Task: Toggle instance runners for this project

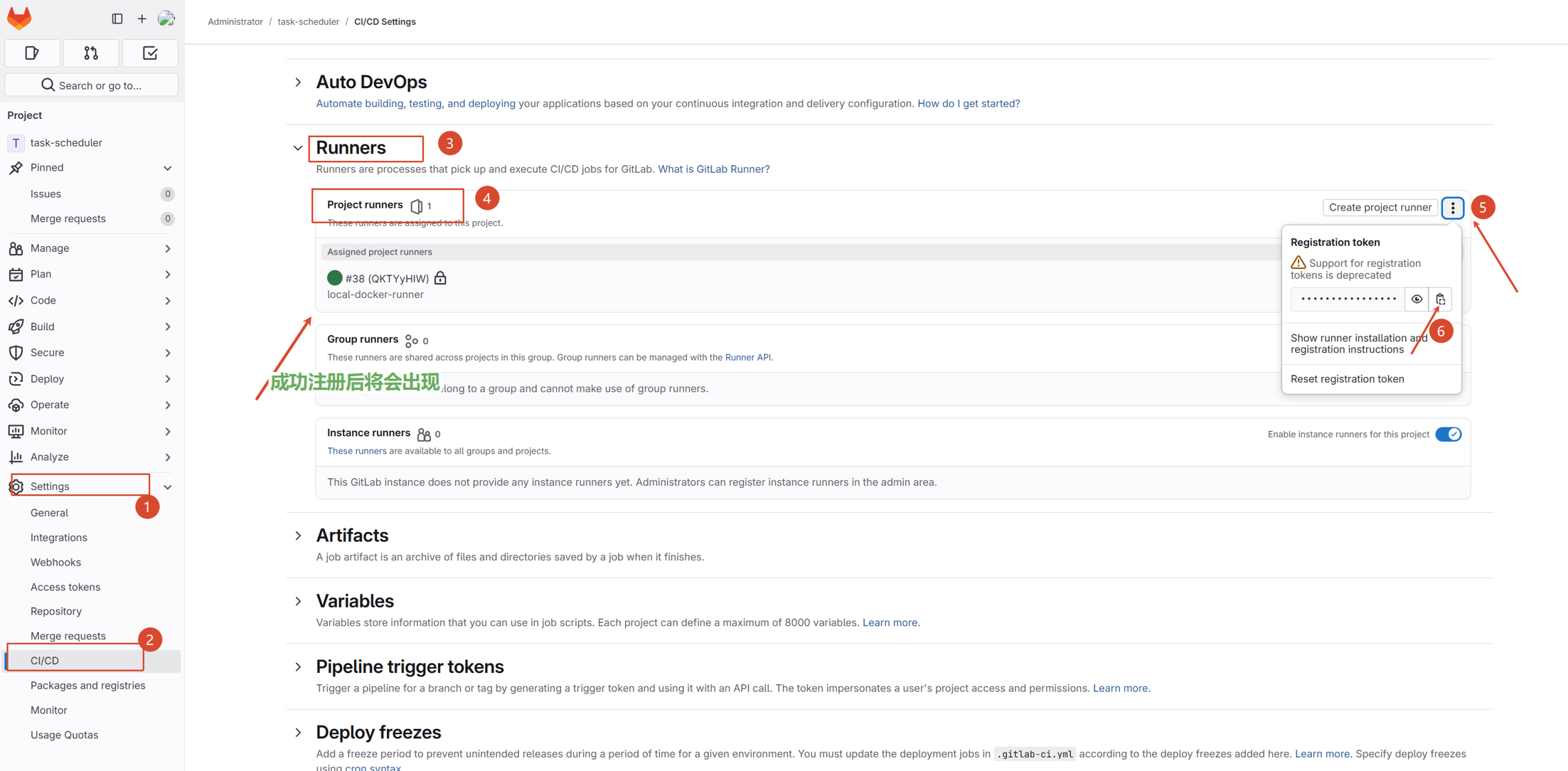Action: point(1448,435)
